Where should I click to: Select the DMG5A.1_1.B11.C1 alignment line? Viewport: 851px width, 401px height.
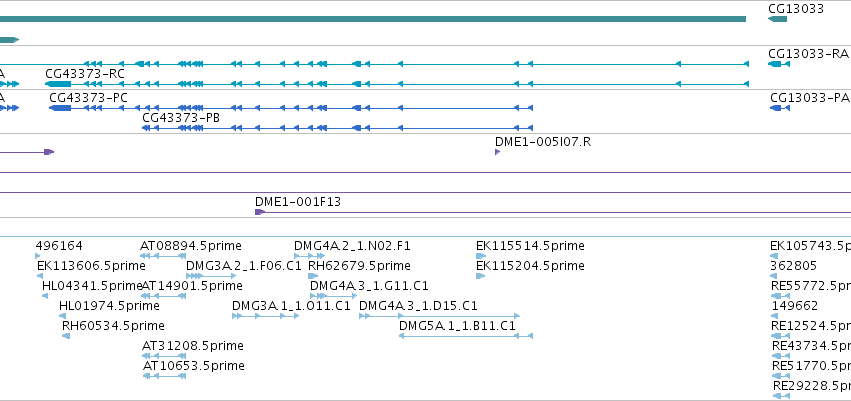click(466, 336)
